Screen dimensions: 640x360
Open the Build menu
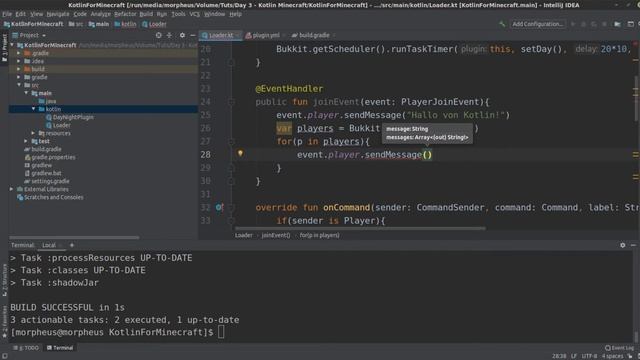pyautogui.click(x=146, y=14)
